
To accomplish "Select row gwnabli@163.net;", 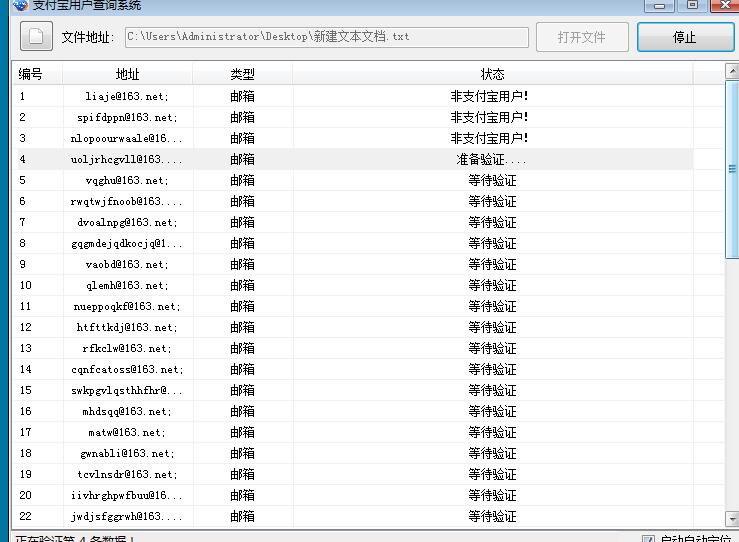I will pos(353,453).
